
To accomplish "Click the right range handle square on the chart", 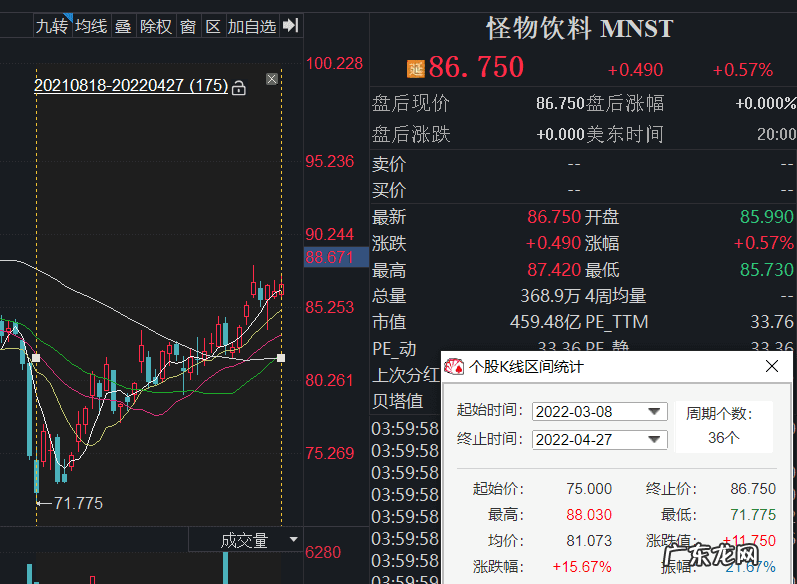I will click(281, 358).
